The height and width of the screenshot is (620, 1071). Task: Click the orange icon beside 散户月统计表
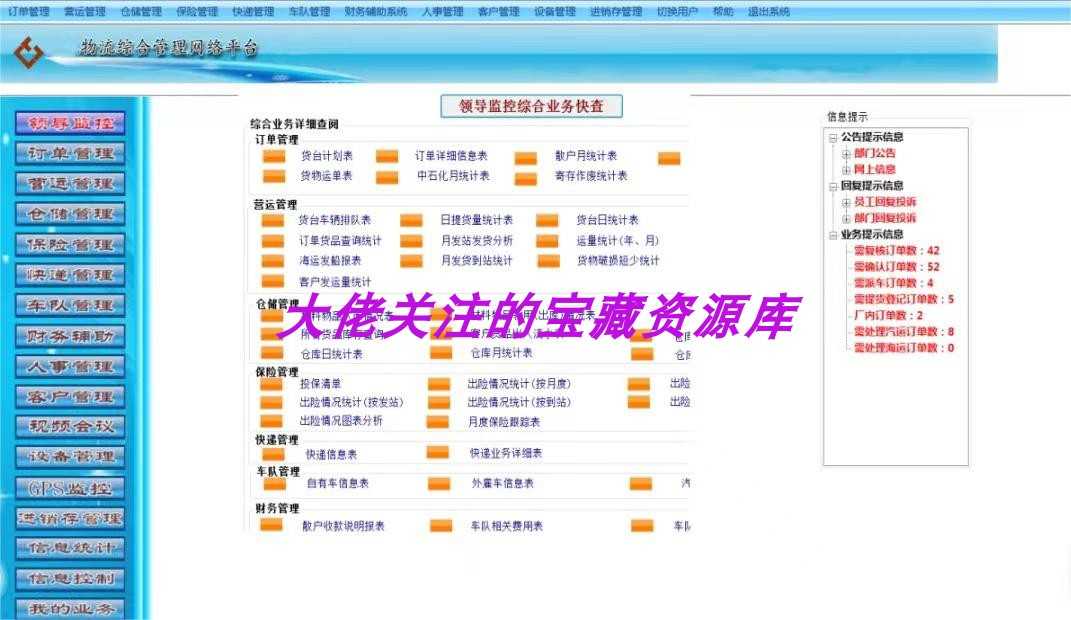pyautogui.click(x=525, y=158)
